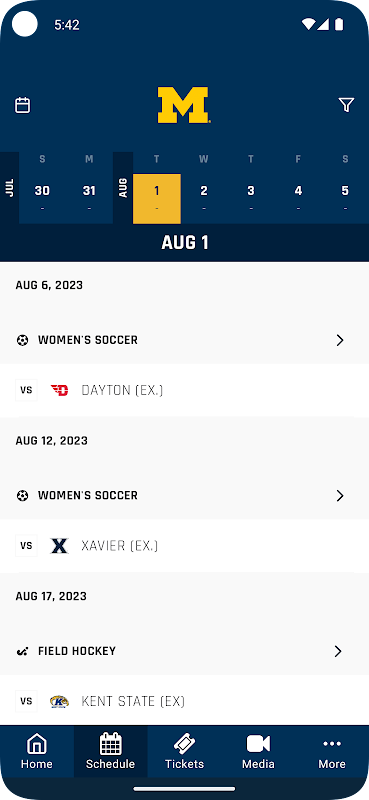Open the Tickets tab
The height and width of the screenshot is (800, 369).
184,752
